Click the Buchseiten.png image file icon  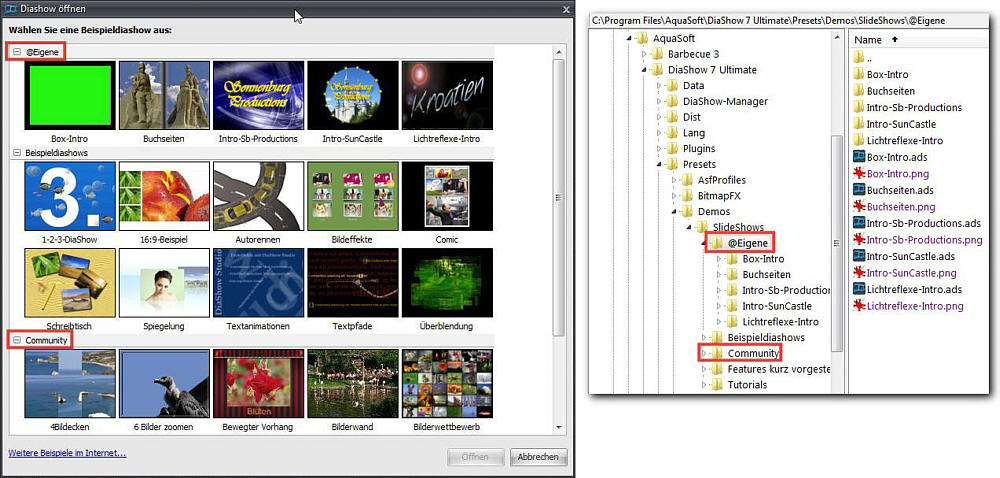click(x=858, y=207)
